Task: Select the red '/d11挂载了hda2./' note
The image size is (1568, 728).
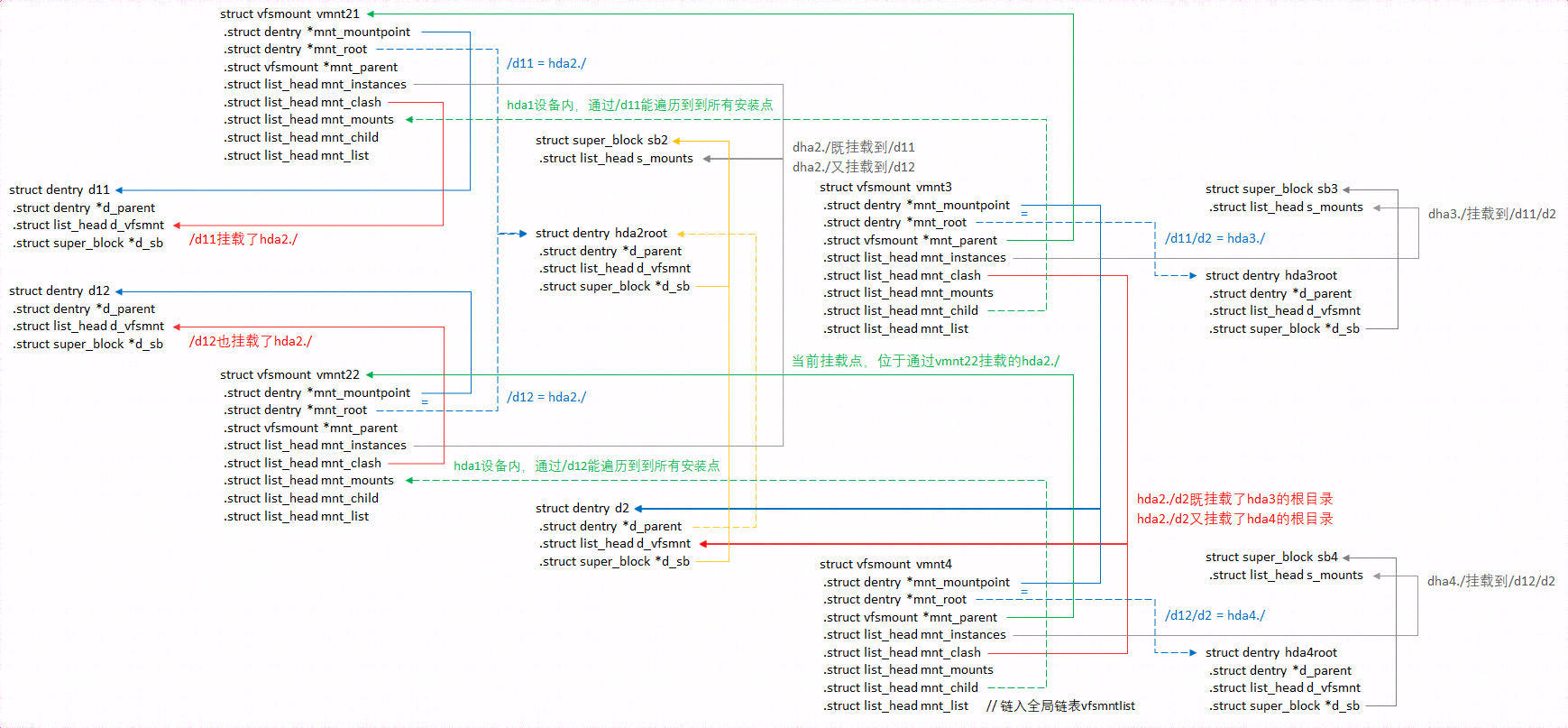Action: coord(243,239)
